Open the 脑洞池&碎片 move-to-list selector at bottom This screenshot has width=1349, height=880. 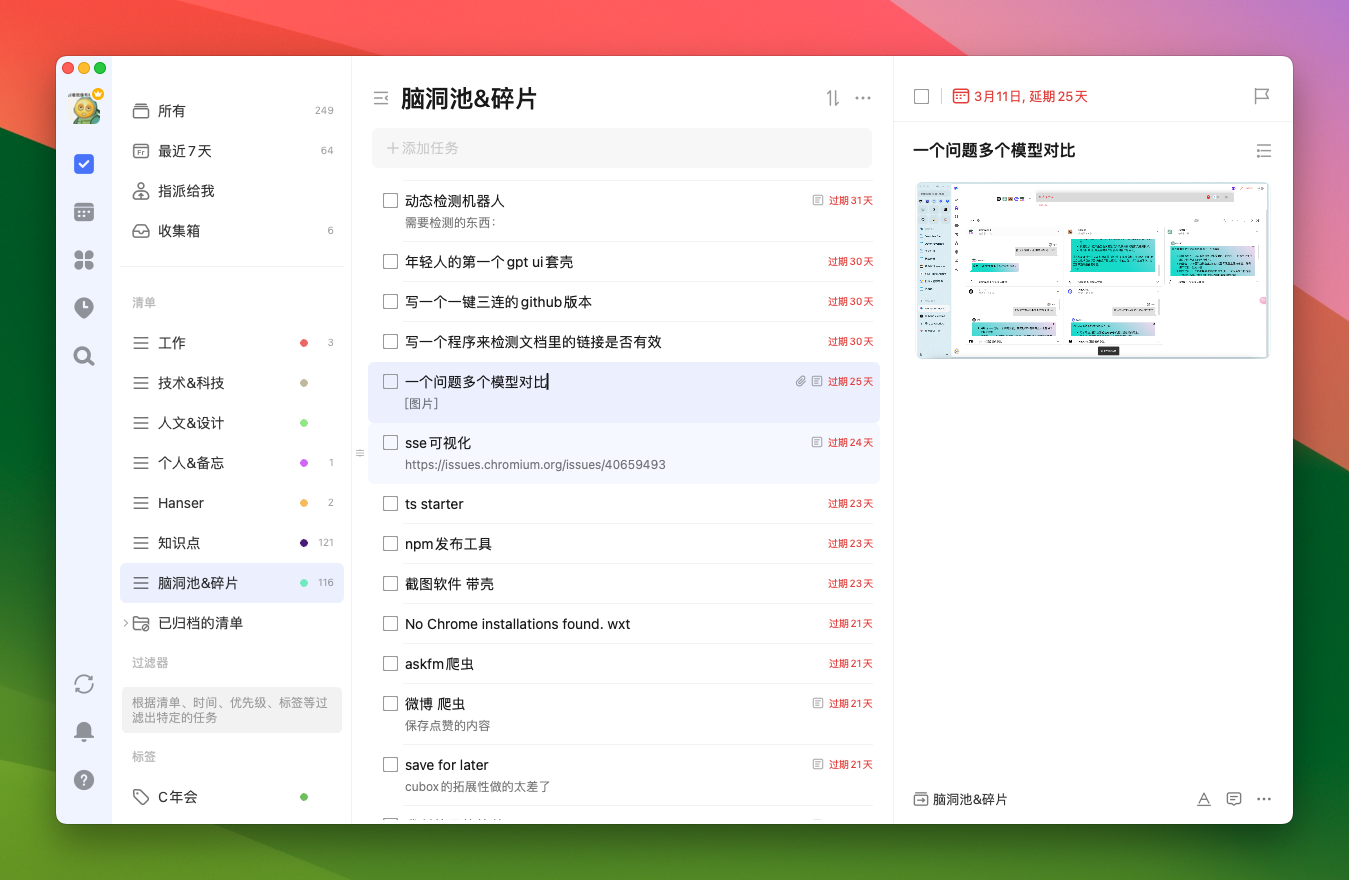tap(960, 799)
